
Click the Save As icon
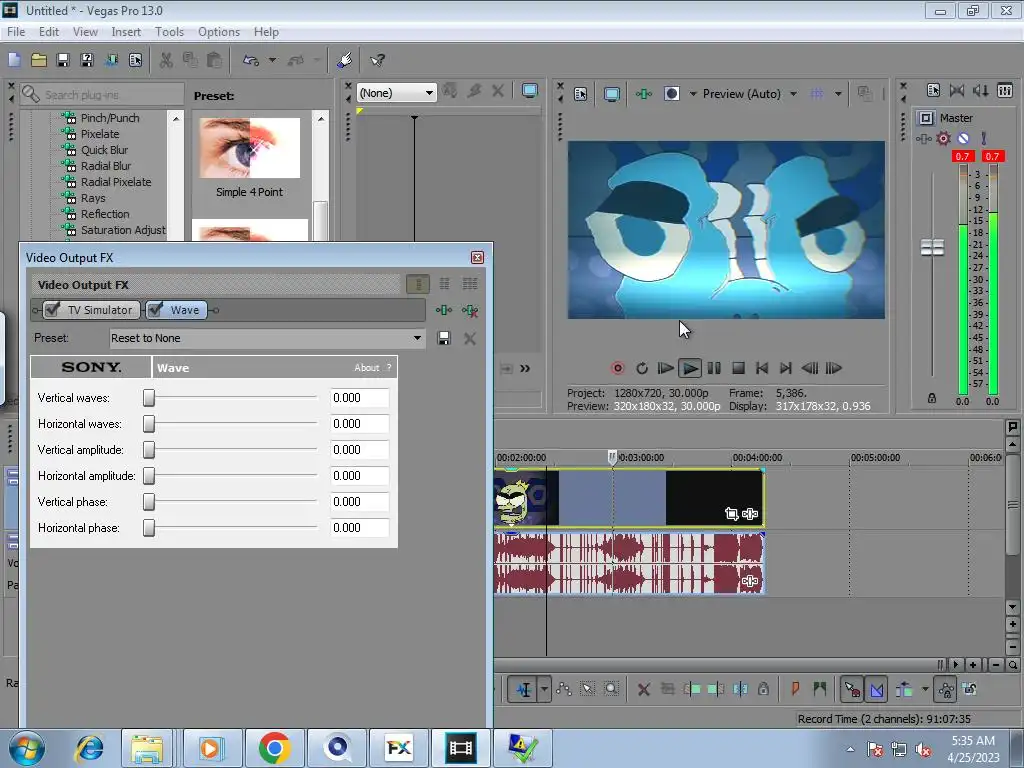pos(87,60)
